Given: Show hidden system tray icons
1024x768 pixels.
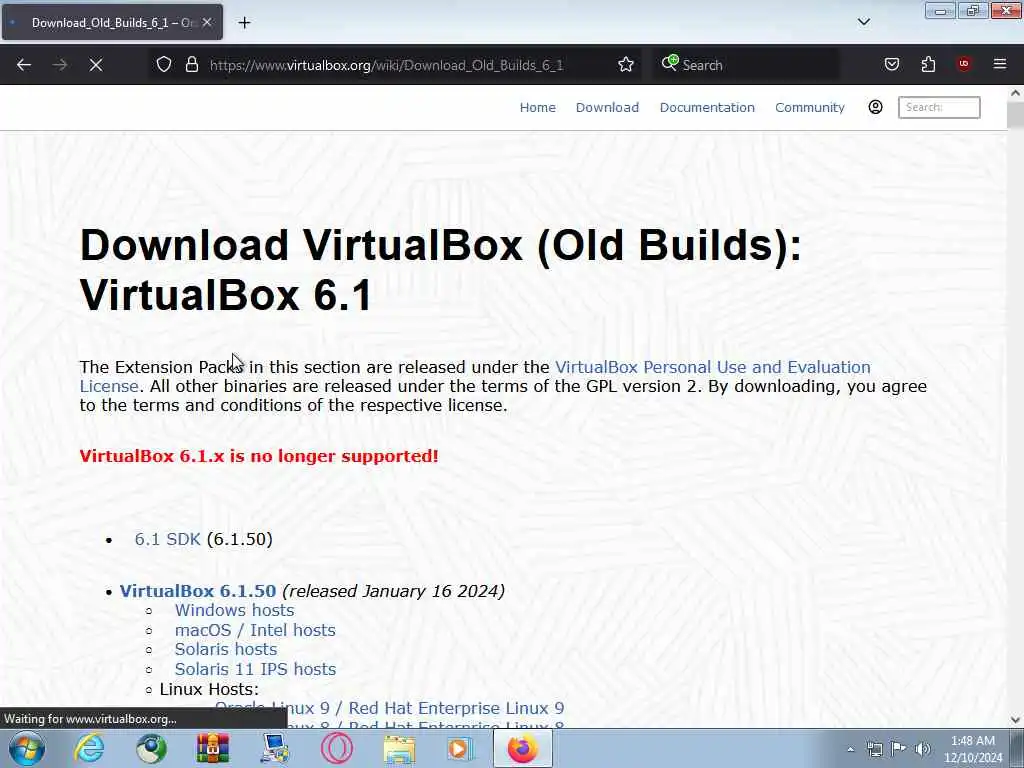Looking at the screenshot, I should point(850,749).
